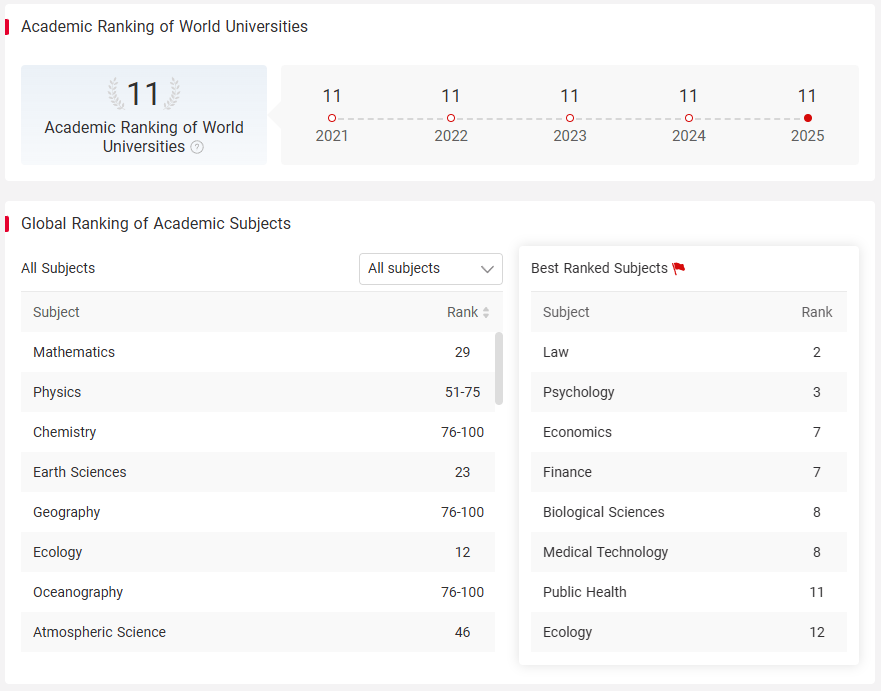Click Medical Technology in Best Ranked Subjects
The image size is (881, 691).
pyautogui.click(x=689, y=552)
